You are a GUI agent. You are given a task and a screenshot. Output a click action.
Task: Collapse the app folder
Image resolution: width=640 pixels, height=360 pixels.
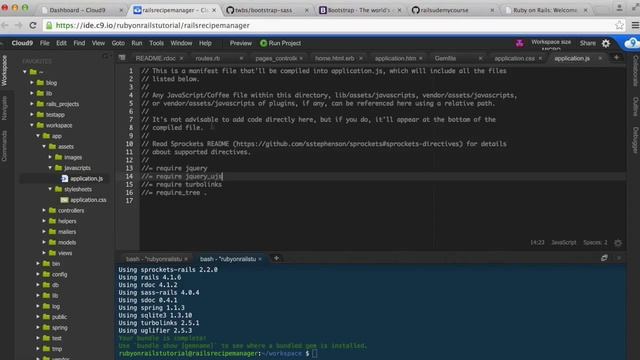click(38, 136)
